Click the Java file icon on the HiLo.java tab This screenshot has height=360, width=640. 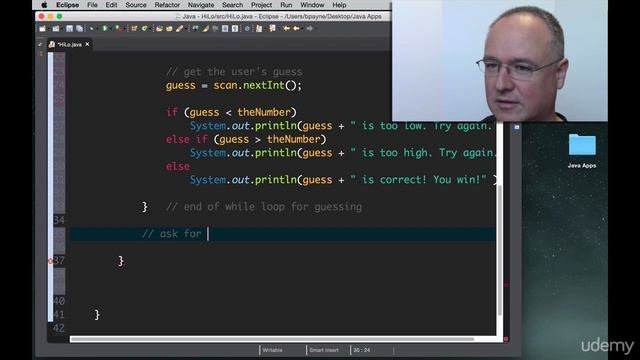click(x=52, y=44)
